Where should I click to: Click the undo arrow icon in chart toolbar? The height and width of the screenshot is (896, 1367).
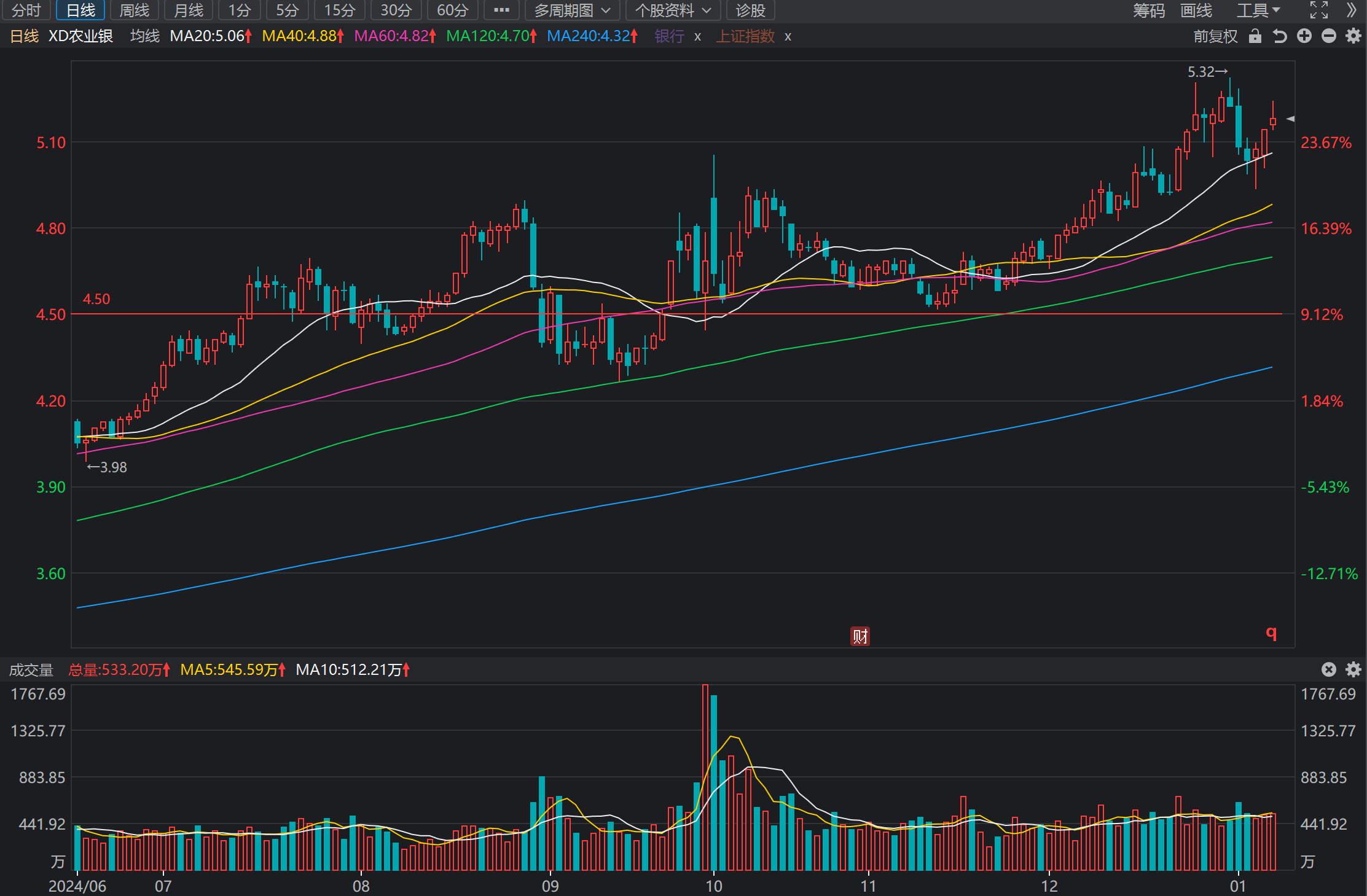pyautogui.click(x=1280, y=36)
